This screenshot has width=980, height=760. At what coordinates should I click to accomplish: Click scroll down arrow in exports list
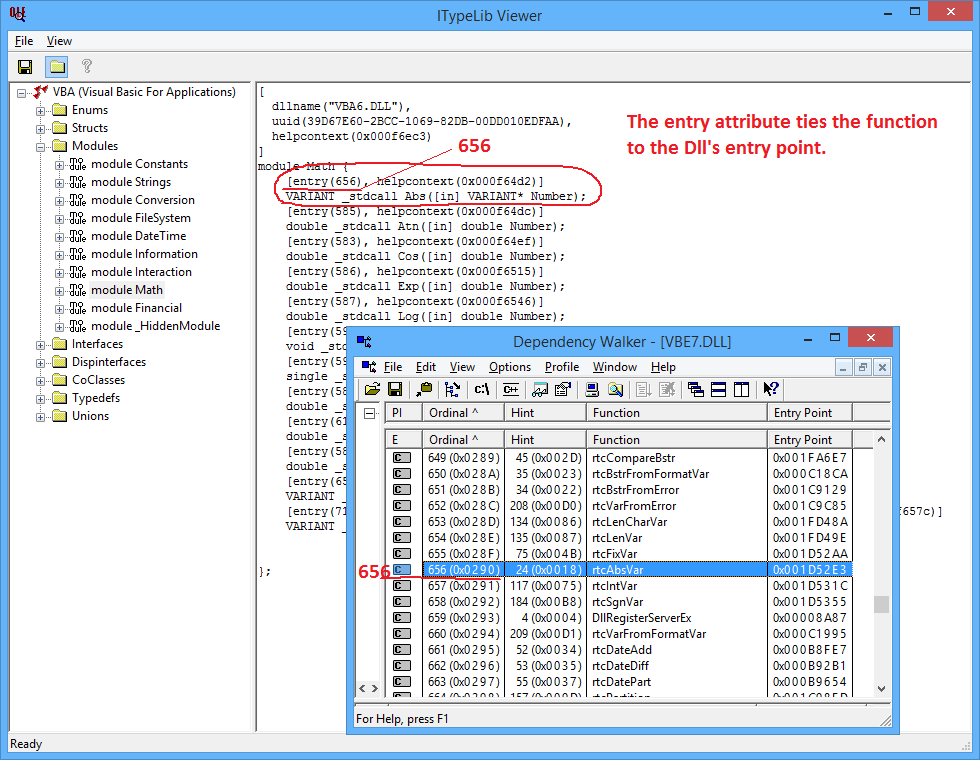click(881, 688)
